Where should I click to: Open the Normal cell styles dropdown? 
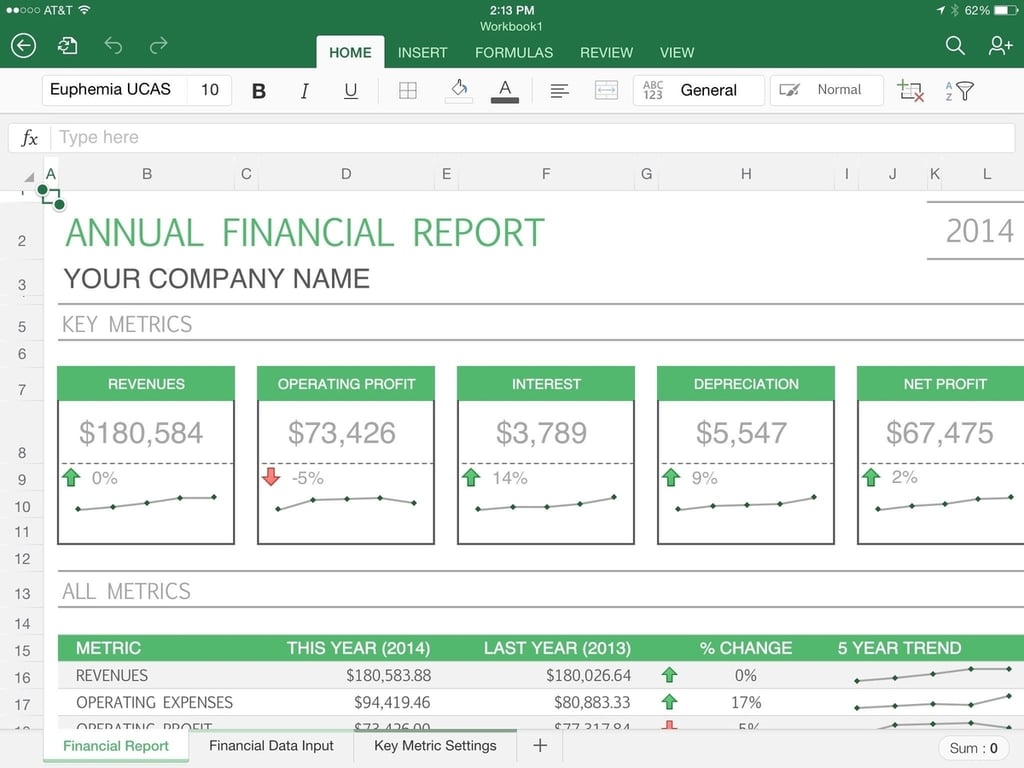pyautogui.click(x=827, y=90)
